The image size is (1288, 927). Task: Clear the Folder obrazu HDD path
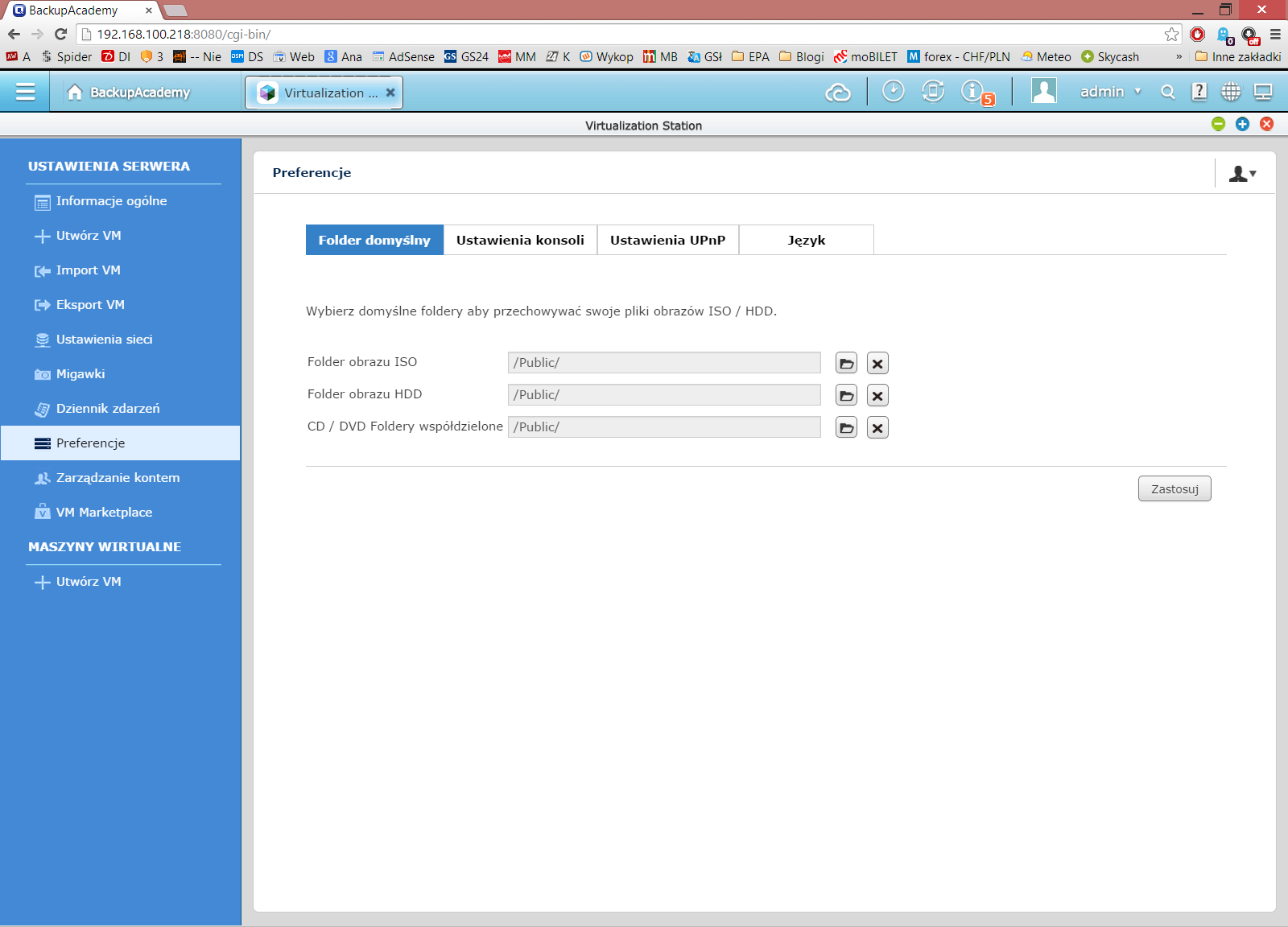877,396
